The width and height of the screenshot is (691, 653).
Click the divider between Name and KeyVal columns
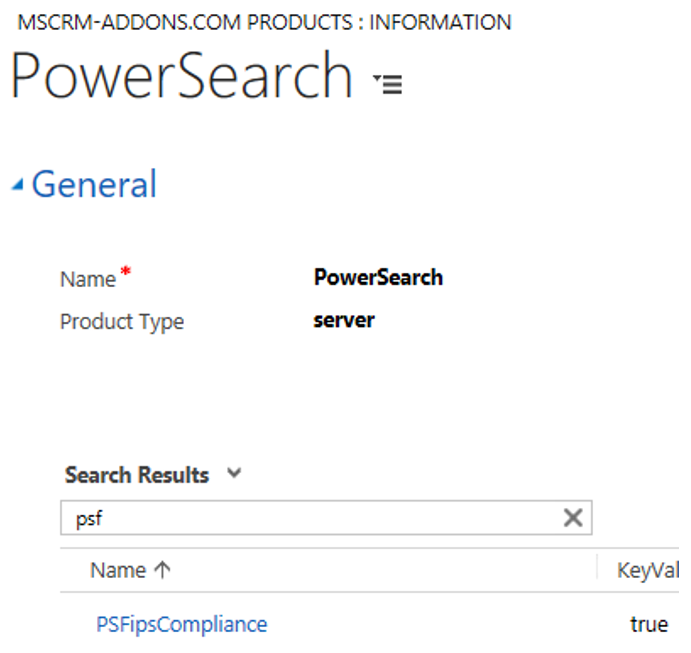[x=597, y=568]
